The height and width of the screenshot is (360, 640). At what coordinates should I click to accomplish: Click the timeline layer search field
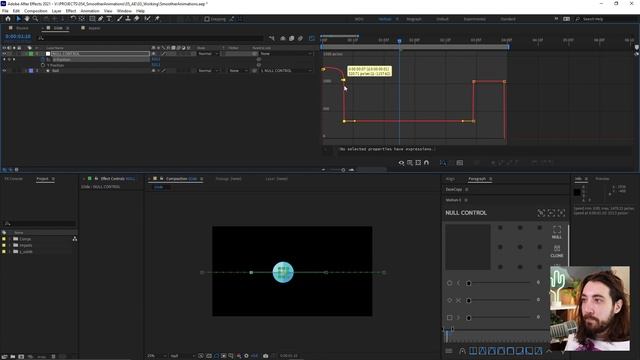[x=151, y=38]
